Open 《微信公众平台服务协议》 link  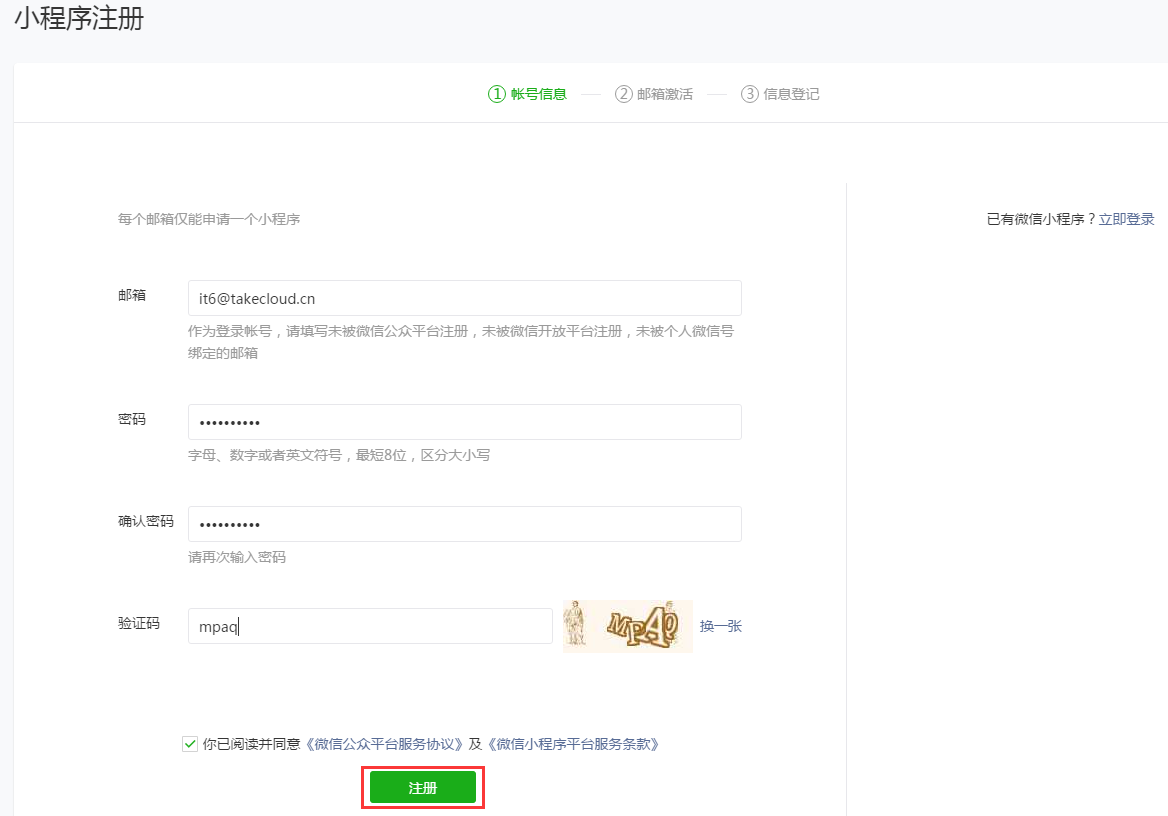tap(385, 744)
